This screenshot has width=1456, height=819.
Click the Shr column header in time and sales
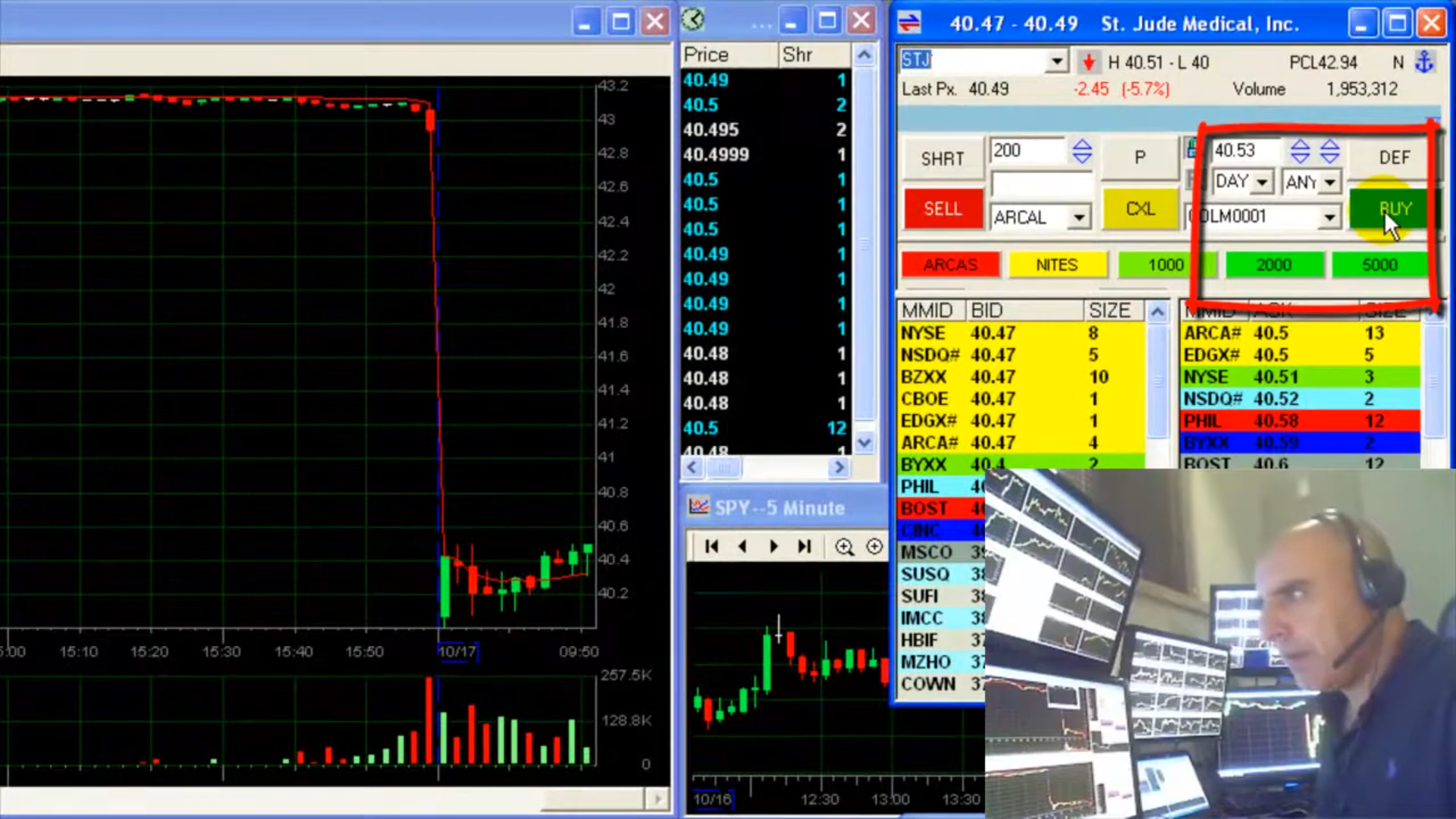point(814,55)
